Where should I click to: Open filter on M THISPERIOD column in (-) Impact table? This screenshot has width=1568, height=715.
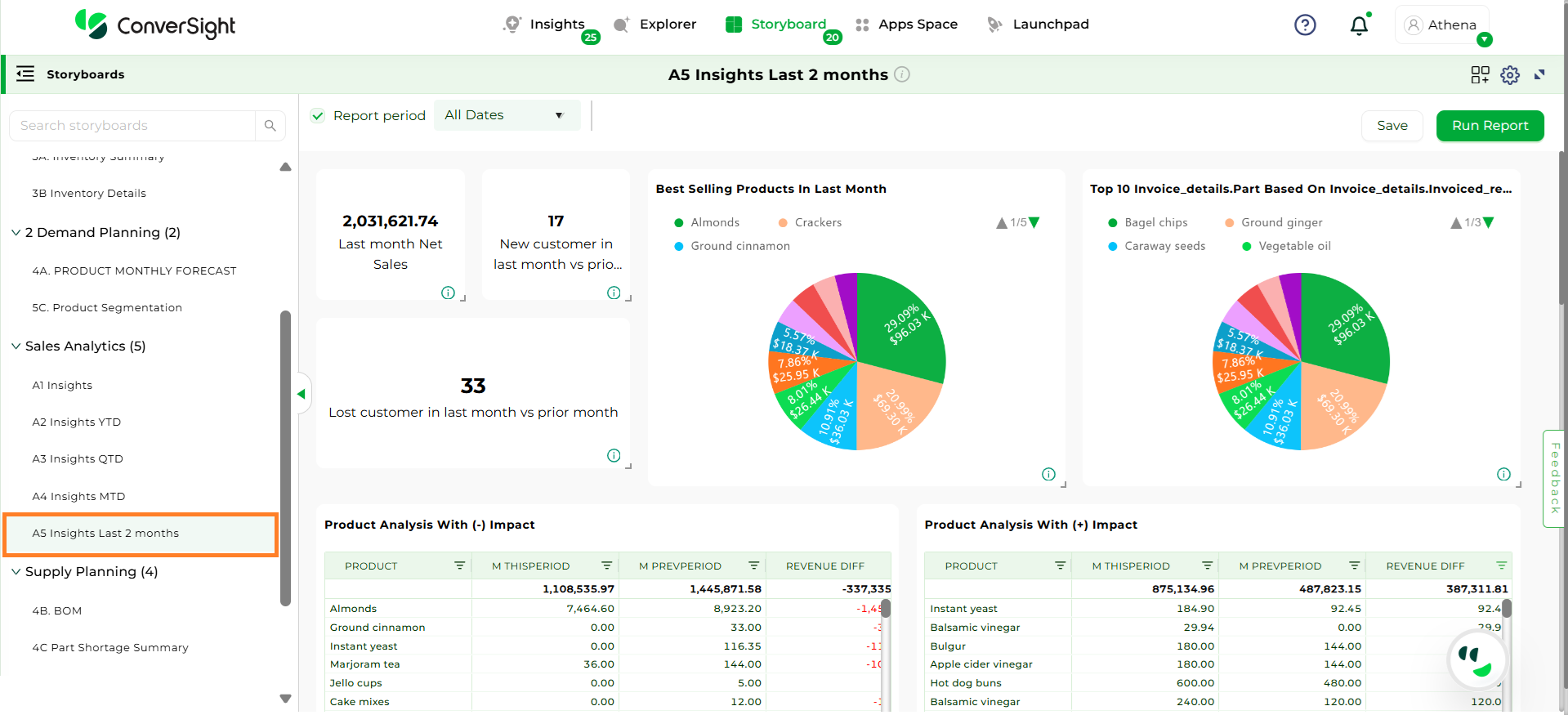(606, 565)
